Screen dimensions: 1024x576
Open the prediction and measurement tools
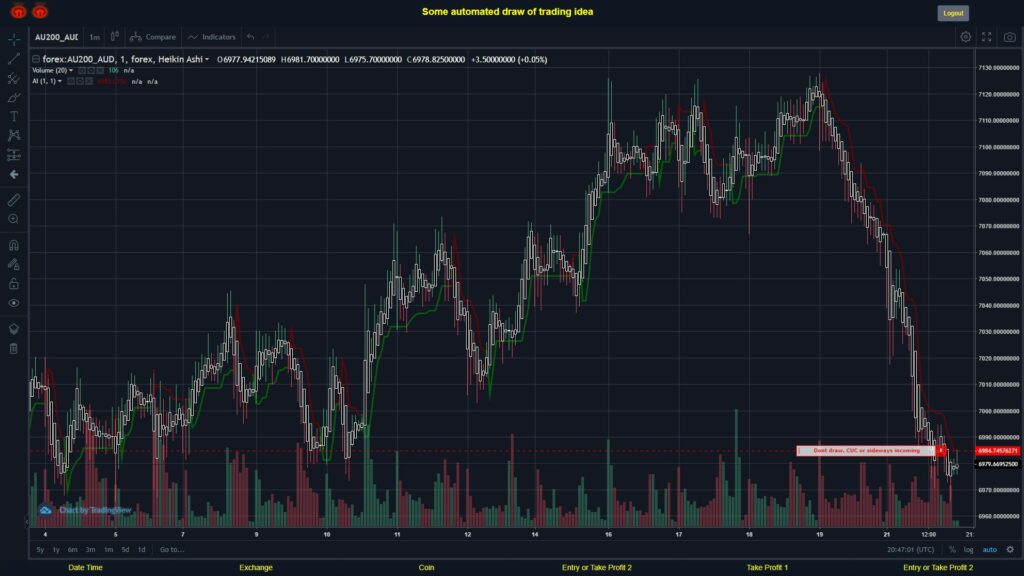[14, 155]
